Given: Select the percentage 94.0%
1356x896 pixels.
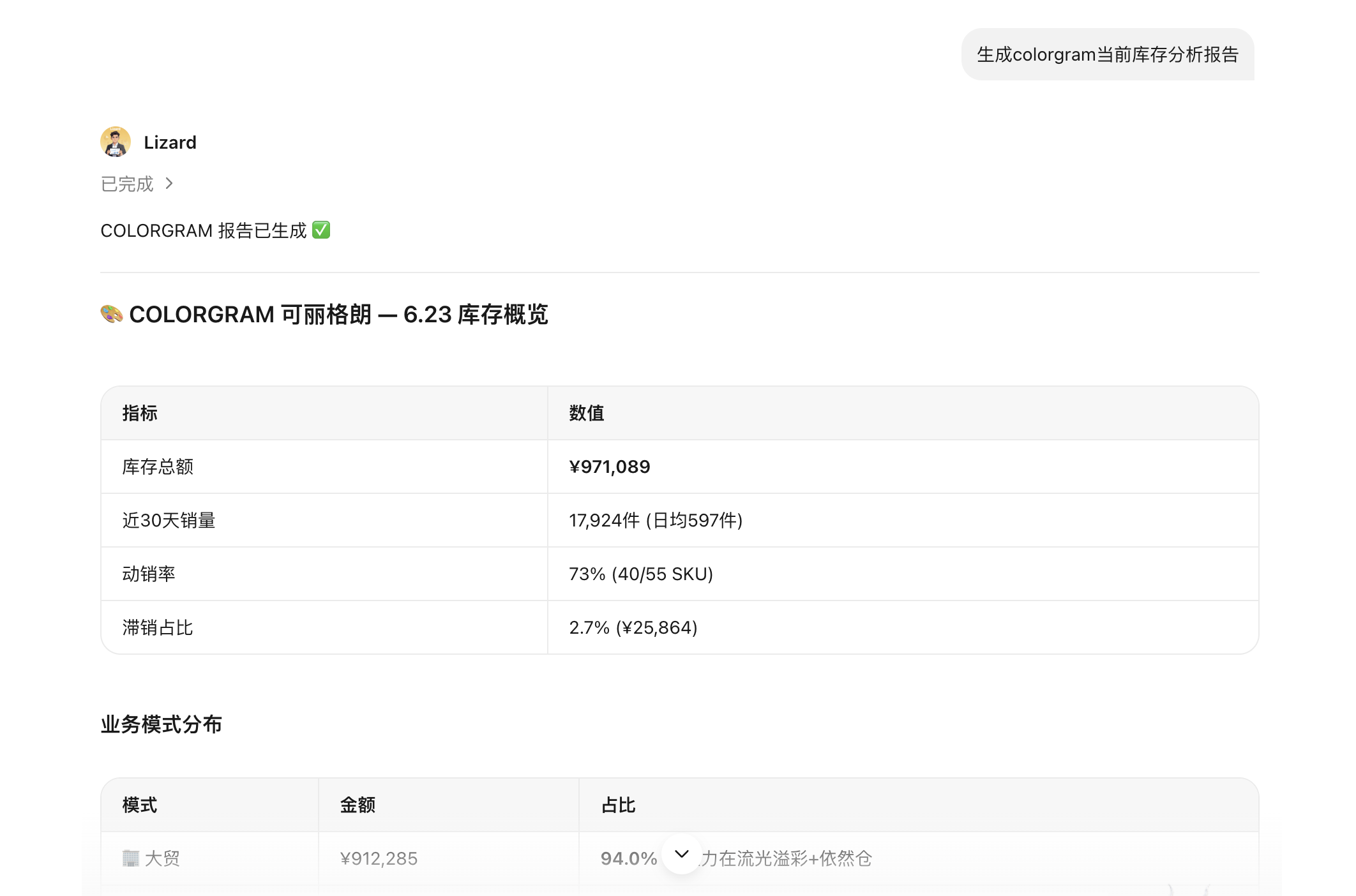Looking at the screenshot, I should tap(629, 858).
